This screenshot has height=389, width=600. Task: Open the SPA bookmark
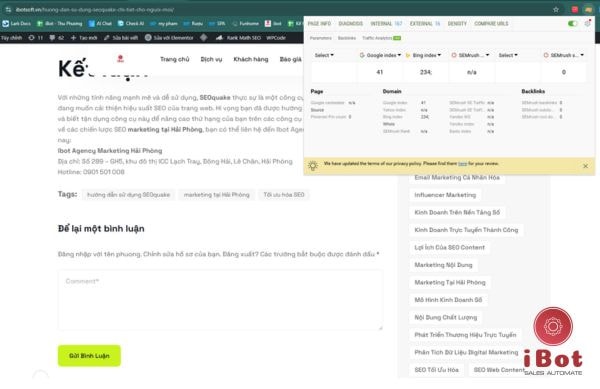pyautogui.click(x=217, y=23)
